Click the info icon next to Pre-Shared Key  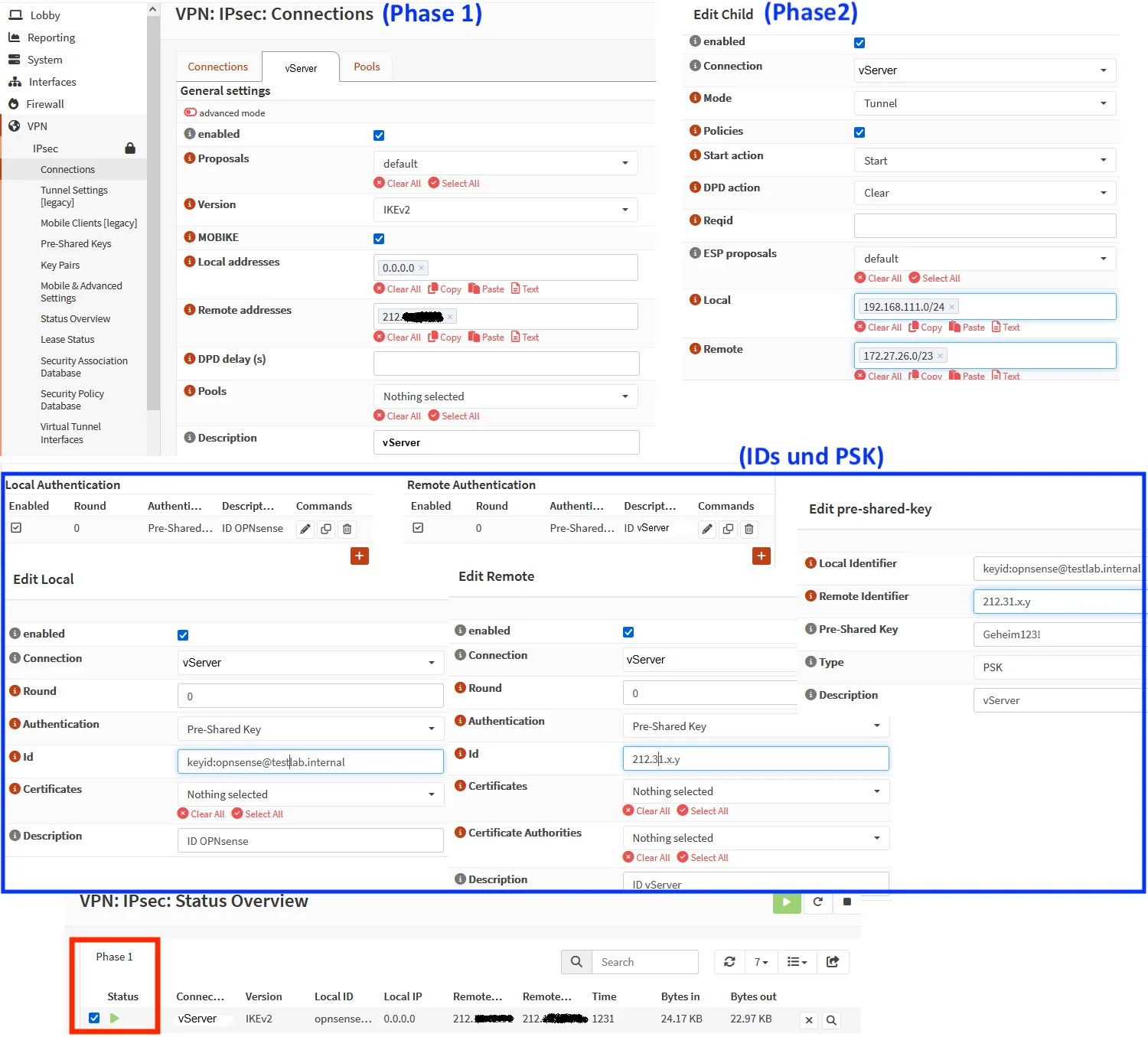tap(810, 629)
